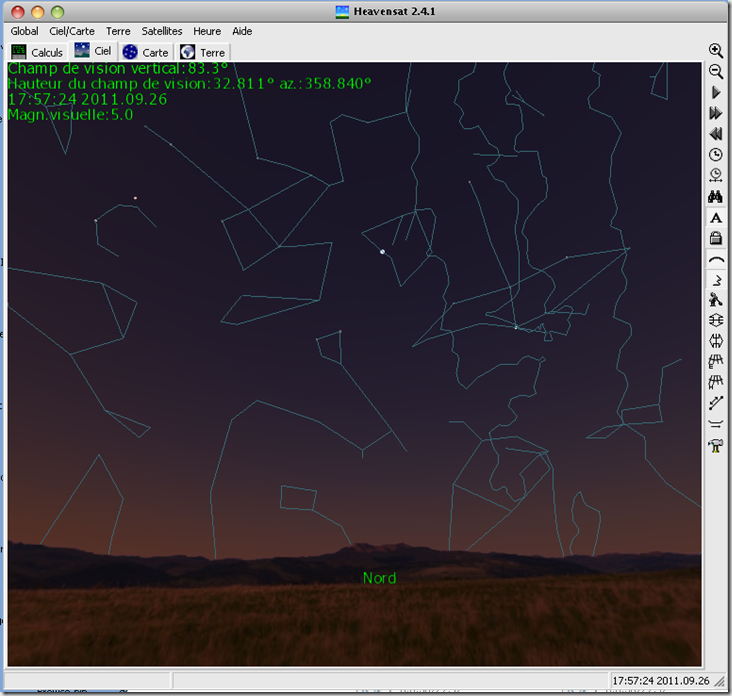This screenshot has width=732, height=696.
Task: Open the Aide menu
Action: (x=242, y=31)
